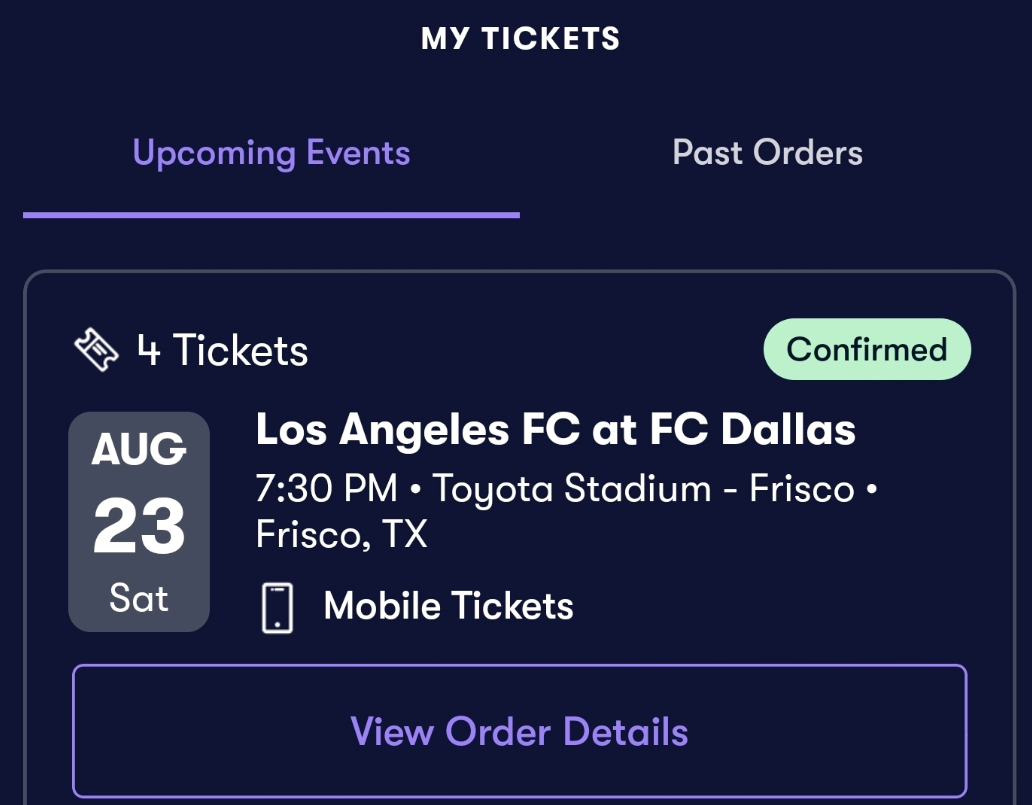Click the ticket icon beside 4 Tickets

96,350
